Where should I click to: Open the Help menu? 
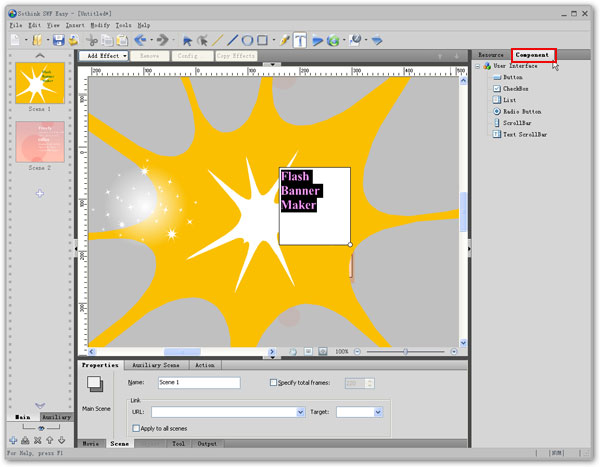pos(144,25)
